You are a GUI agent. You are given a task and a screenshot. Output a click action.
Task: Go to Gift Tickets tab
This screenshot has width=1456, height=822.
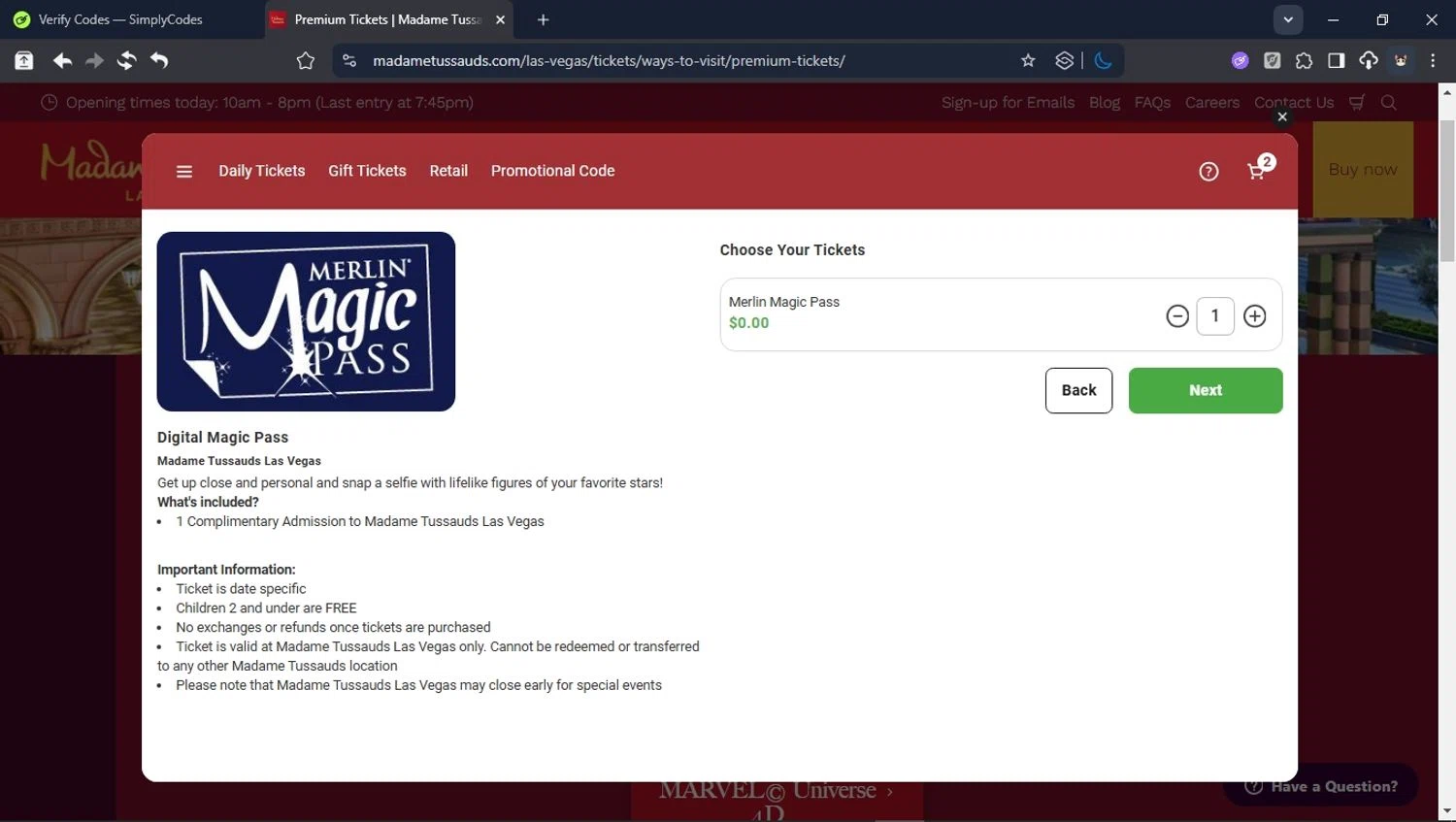click(367, 171)
